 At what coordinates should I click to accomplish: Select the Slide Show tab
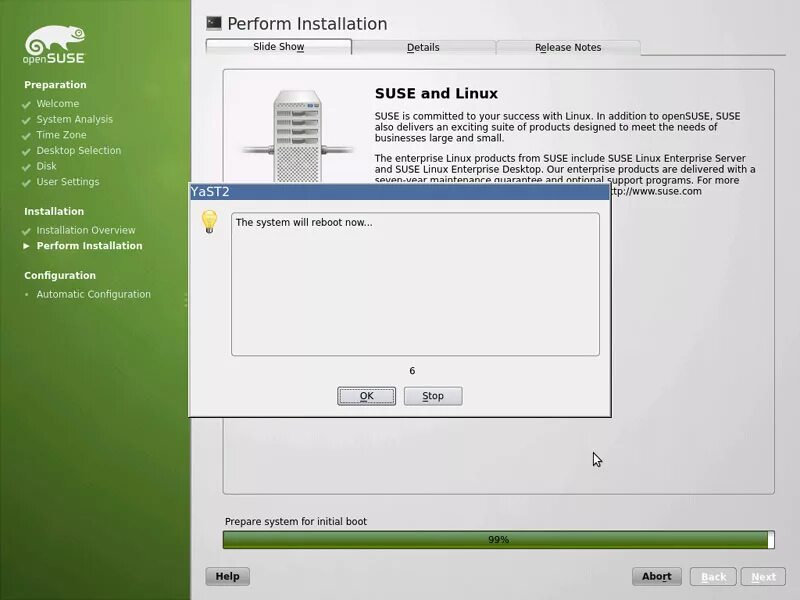pos(279,46)
